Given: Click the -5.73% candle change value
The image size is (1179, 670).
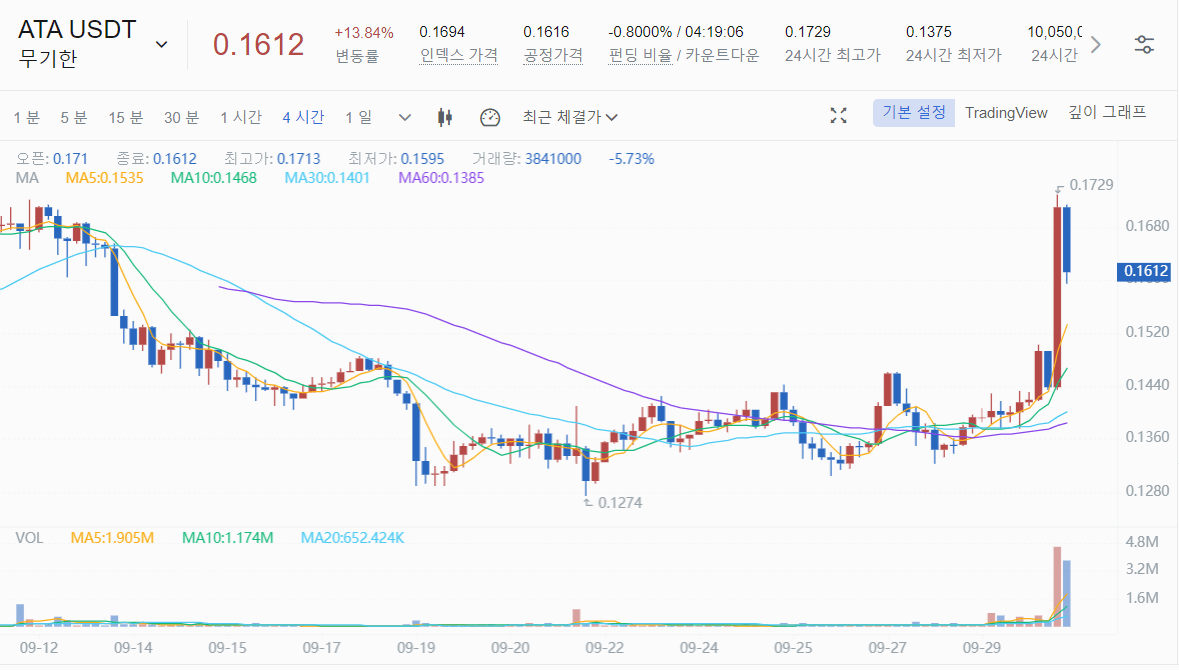Looking at the screenshot, I should pos(632,159).
